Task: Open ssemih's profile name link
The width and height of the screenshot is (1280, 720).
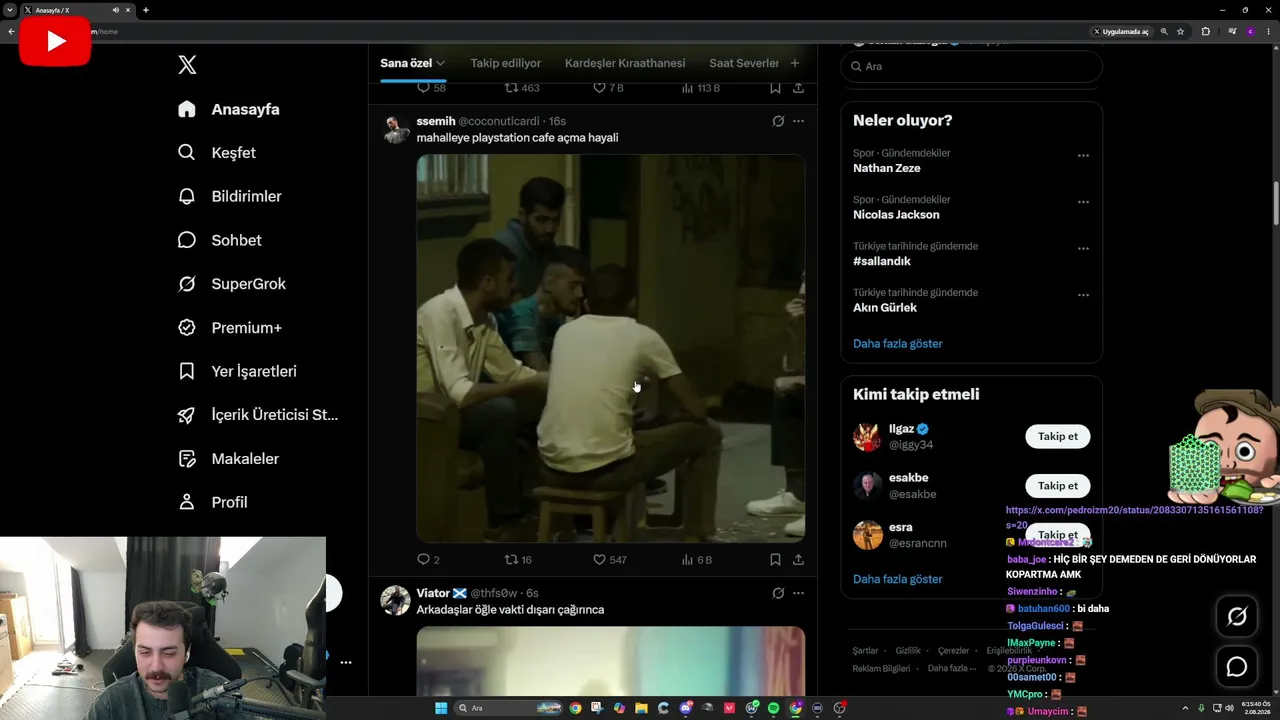Action: (x=436, y=121)
